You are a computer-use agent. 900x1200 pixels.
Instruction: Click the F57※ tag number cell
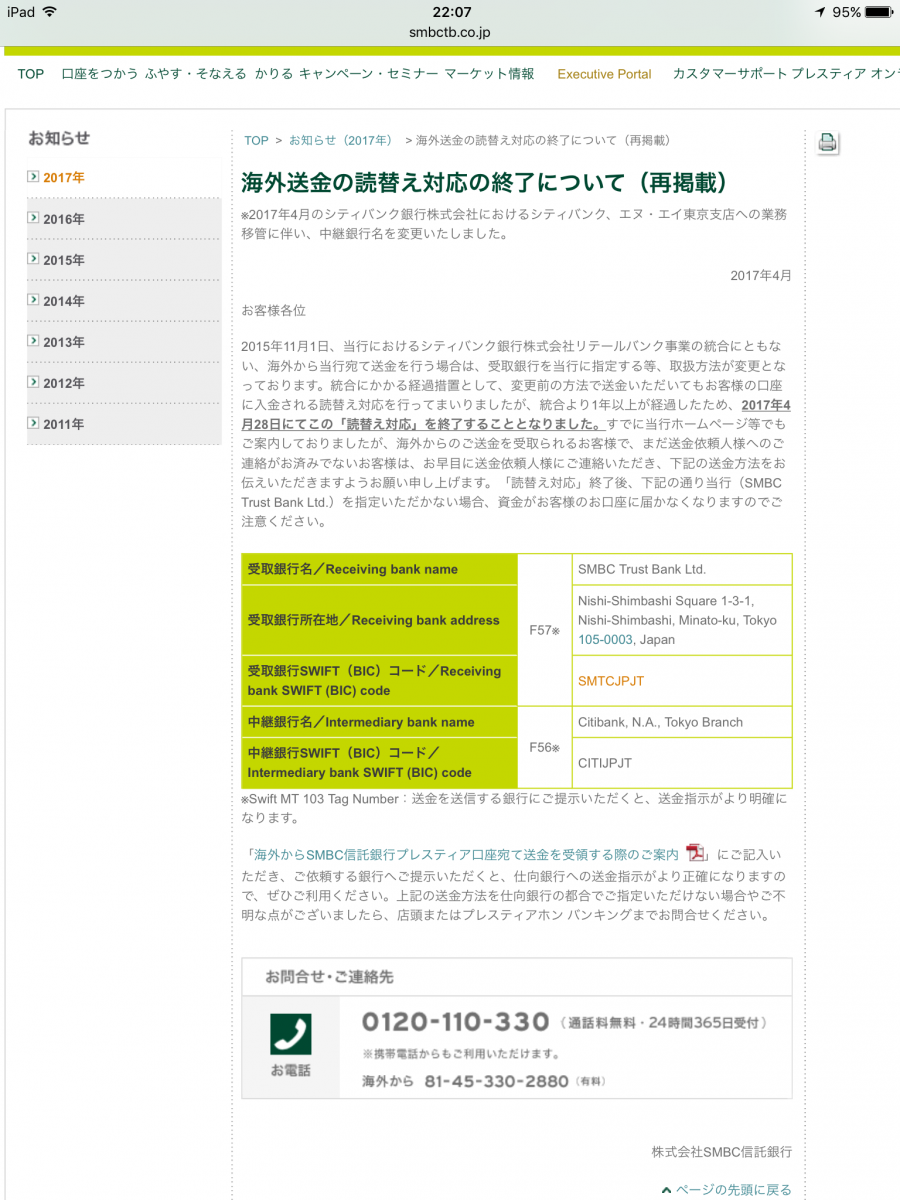545,630
